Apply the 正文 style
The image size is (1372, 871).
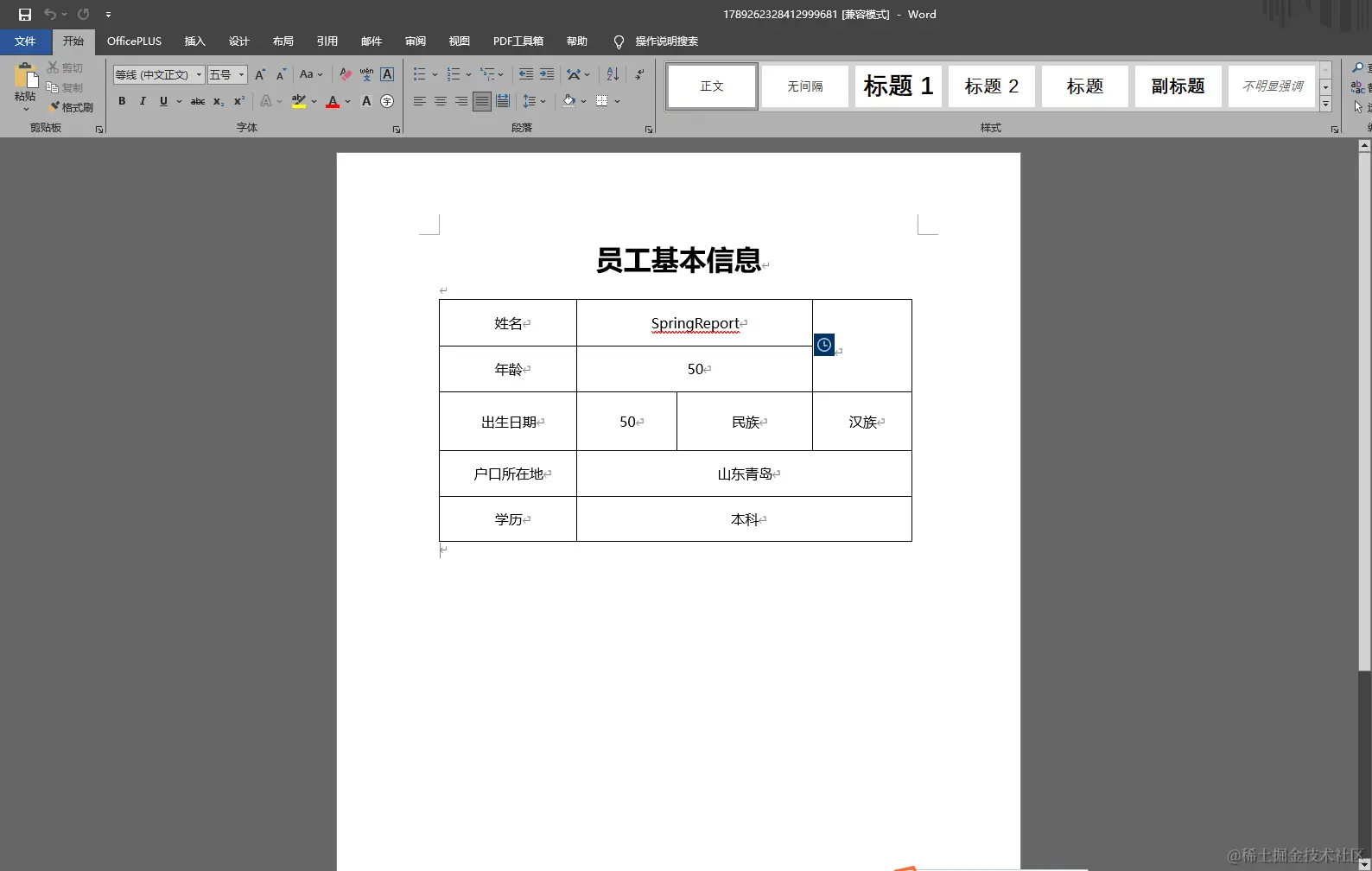tap(712, 86)
